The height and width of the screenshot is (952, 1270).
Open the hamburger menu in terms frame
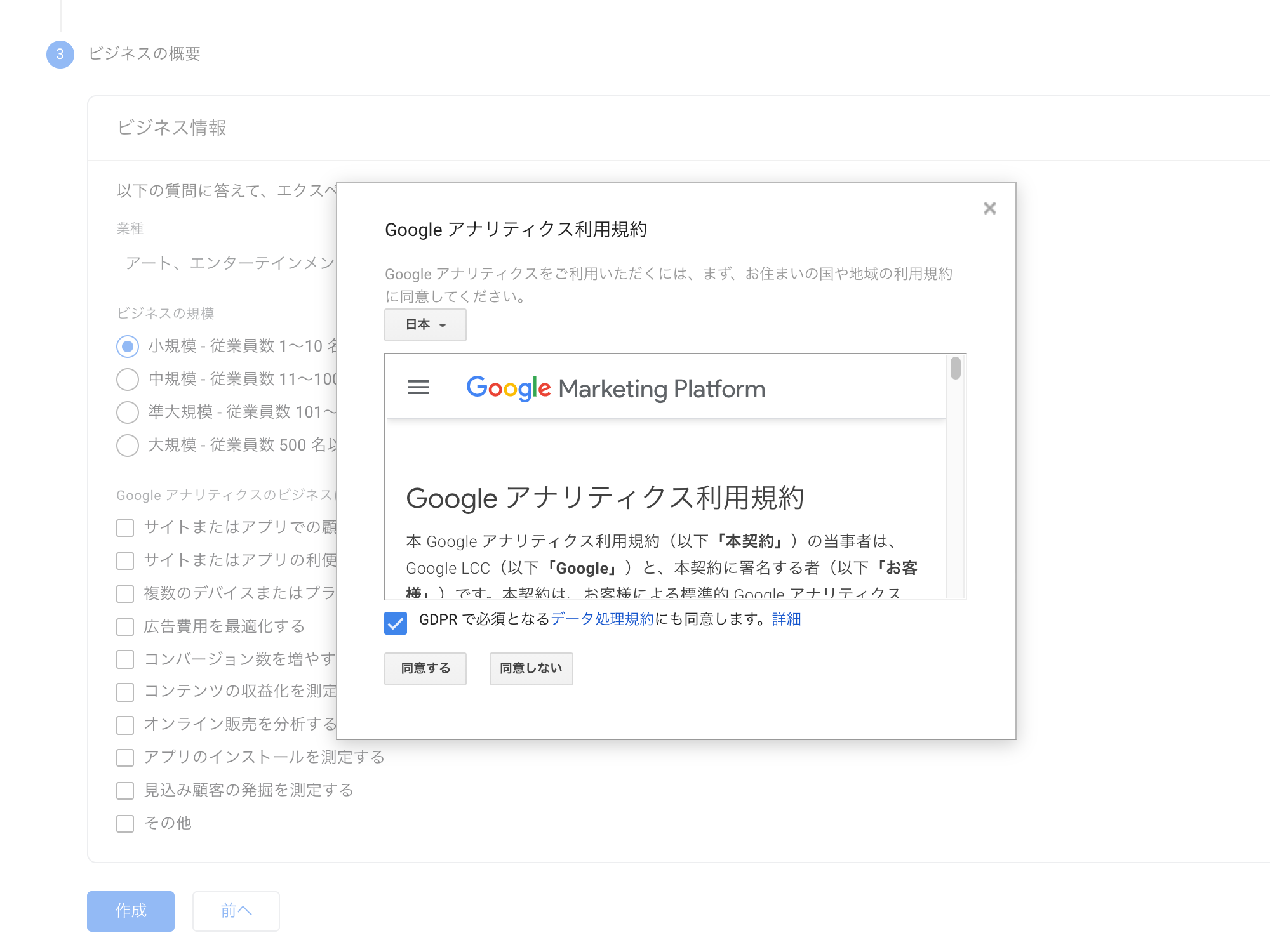pos(418,387)
